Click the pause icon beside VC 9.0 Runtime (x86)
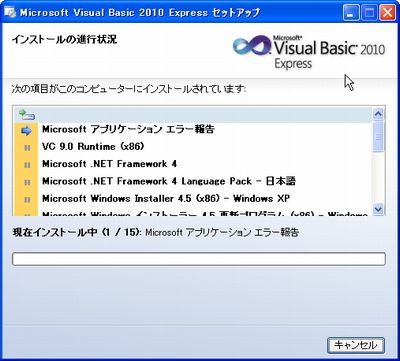The height and width of the screenshot is (361, 400). tap(27, 148)
